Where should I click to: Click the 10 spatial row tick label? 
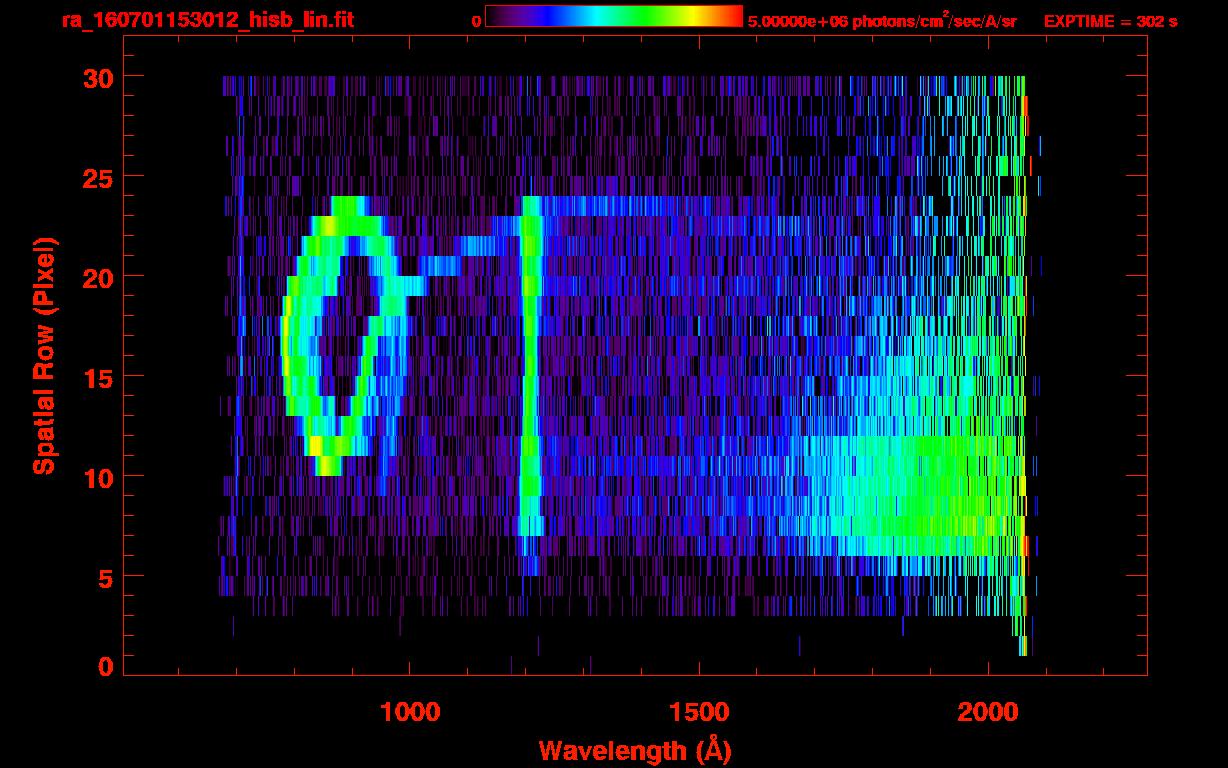coord(98,477)
